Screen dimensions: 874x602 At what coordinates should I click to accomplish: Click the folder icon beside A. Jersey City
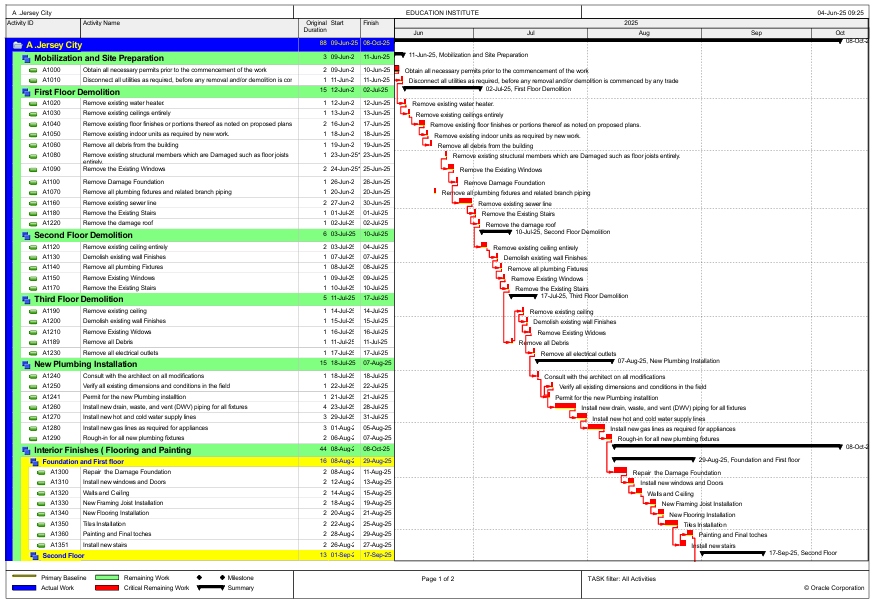[x=16, y=44]
